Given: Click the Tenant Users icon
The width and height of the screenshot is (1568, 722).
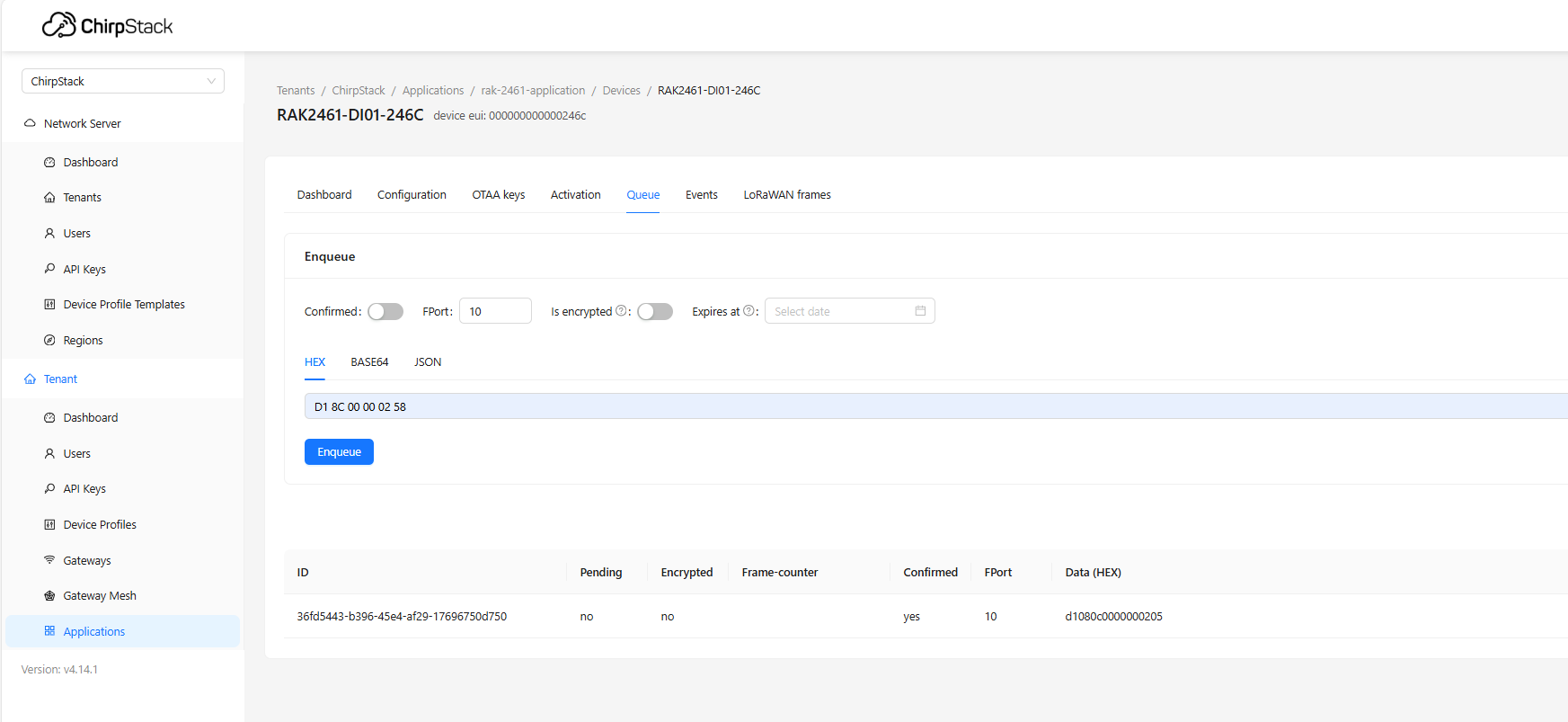Looking at the screenshot, I should click(x=49, y=453).
